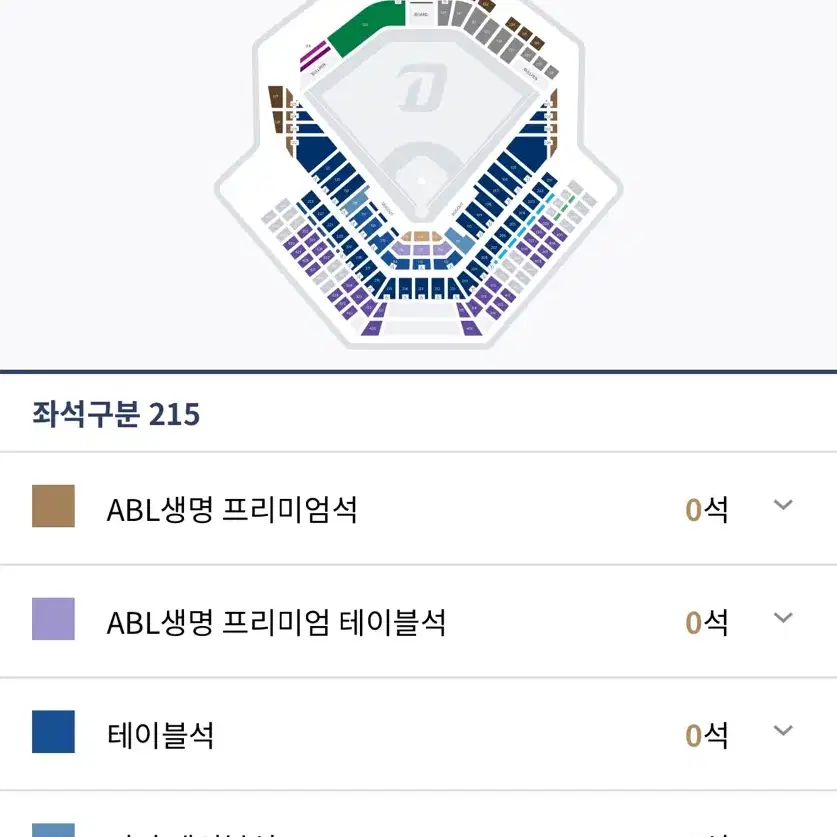Click the lavender 프리미엄 테이블석 color swatch
Image resolution: width=837 pixels, height=837 pixels.
pos(53,619)
